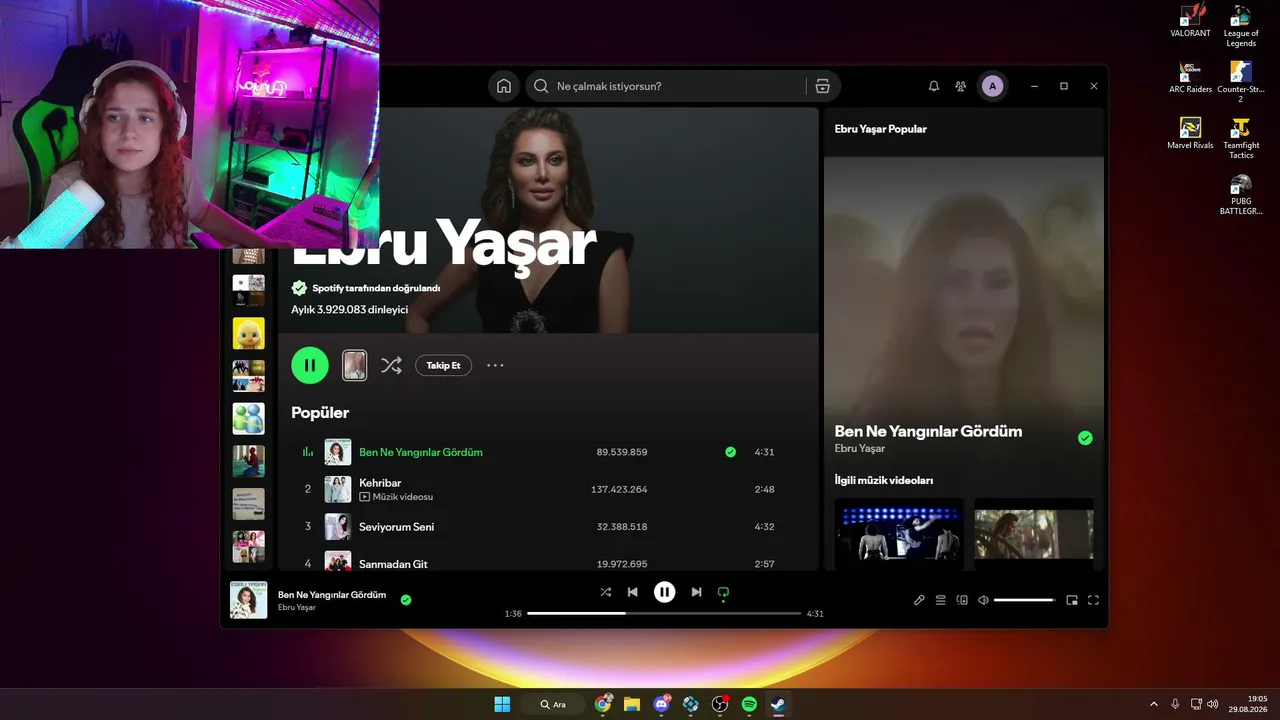
Task: Select the ARC Raiders desktop shortcut
Action: [1190, 78]
